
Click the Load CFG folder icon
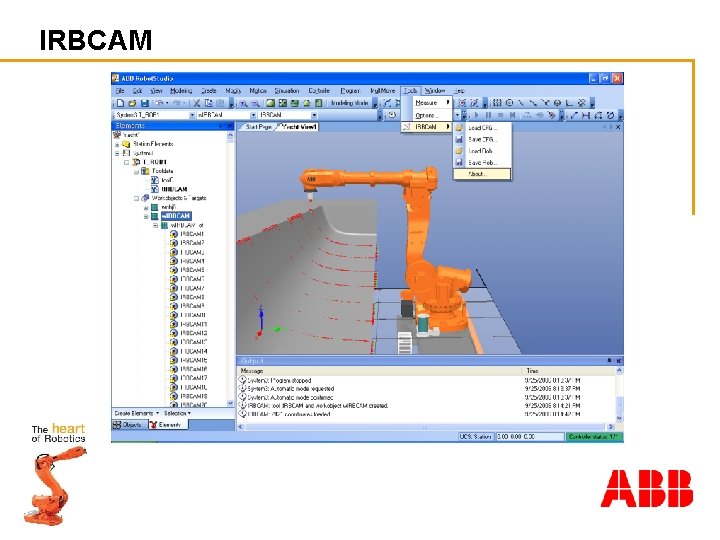point(459,128)
